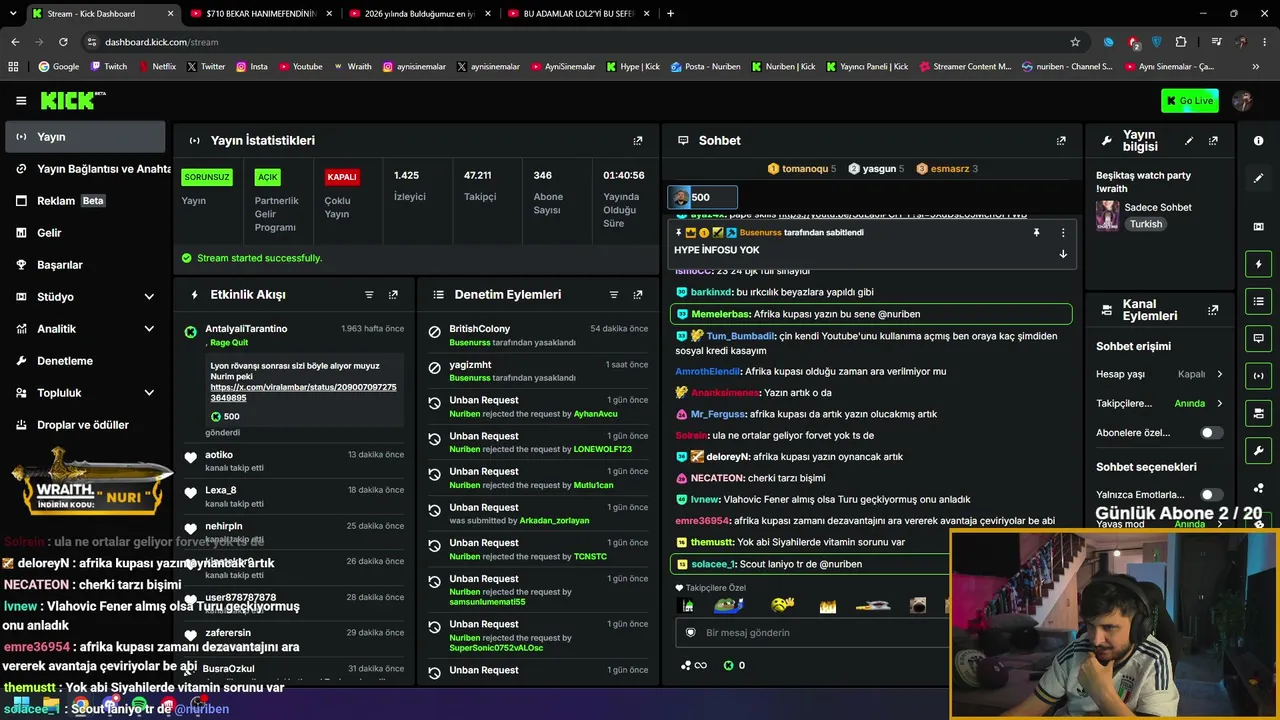Click yagizmht in Denetim Eylemleri
This screenshot has height=720, width=1280.
tap(470, 365)
